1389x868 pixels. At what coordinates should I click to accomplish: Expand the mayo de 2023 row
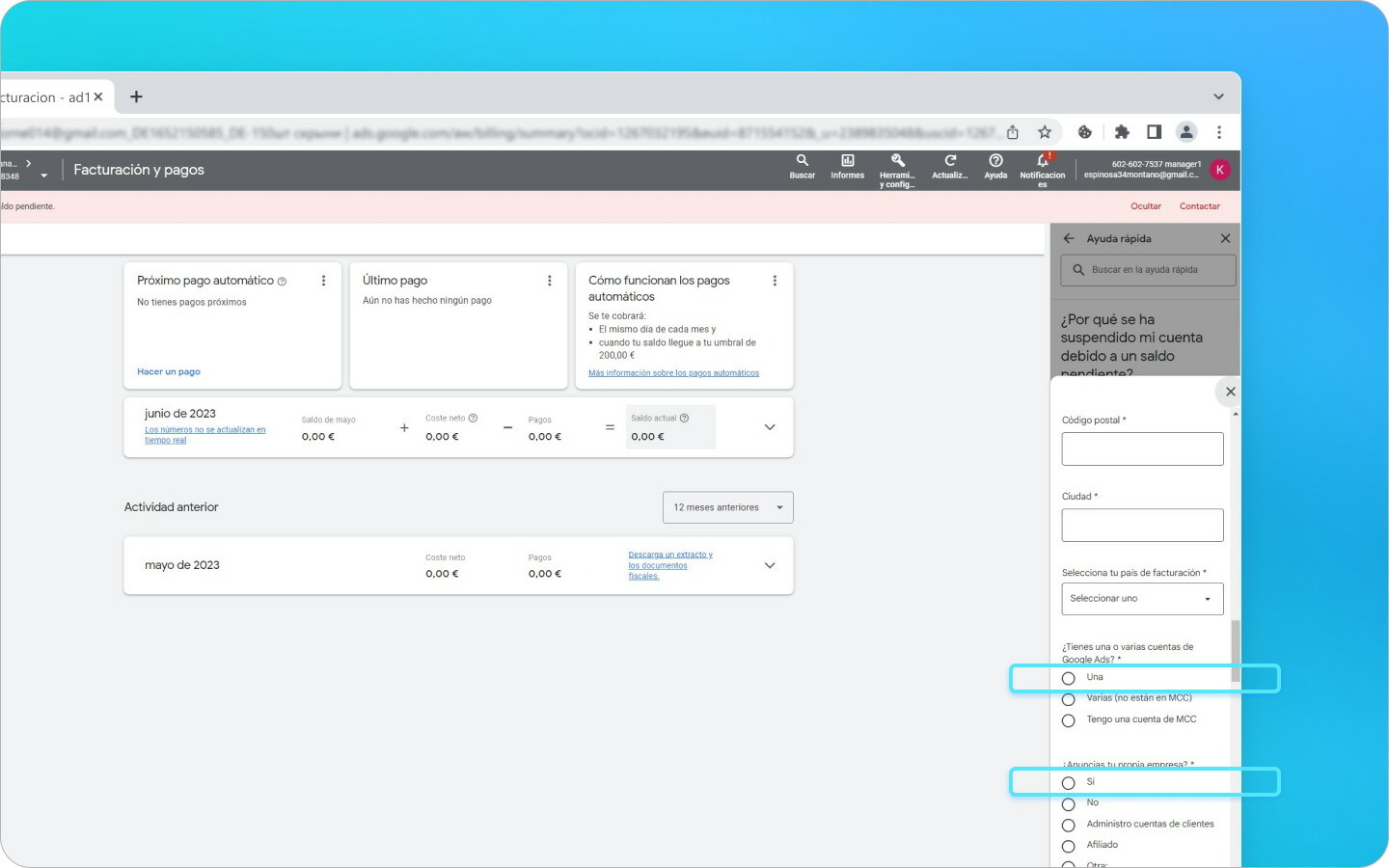click(x=769, y=565)
